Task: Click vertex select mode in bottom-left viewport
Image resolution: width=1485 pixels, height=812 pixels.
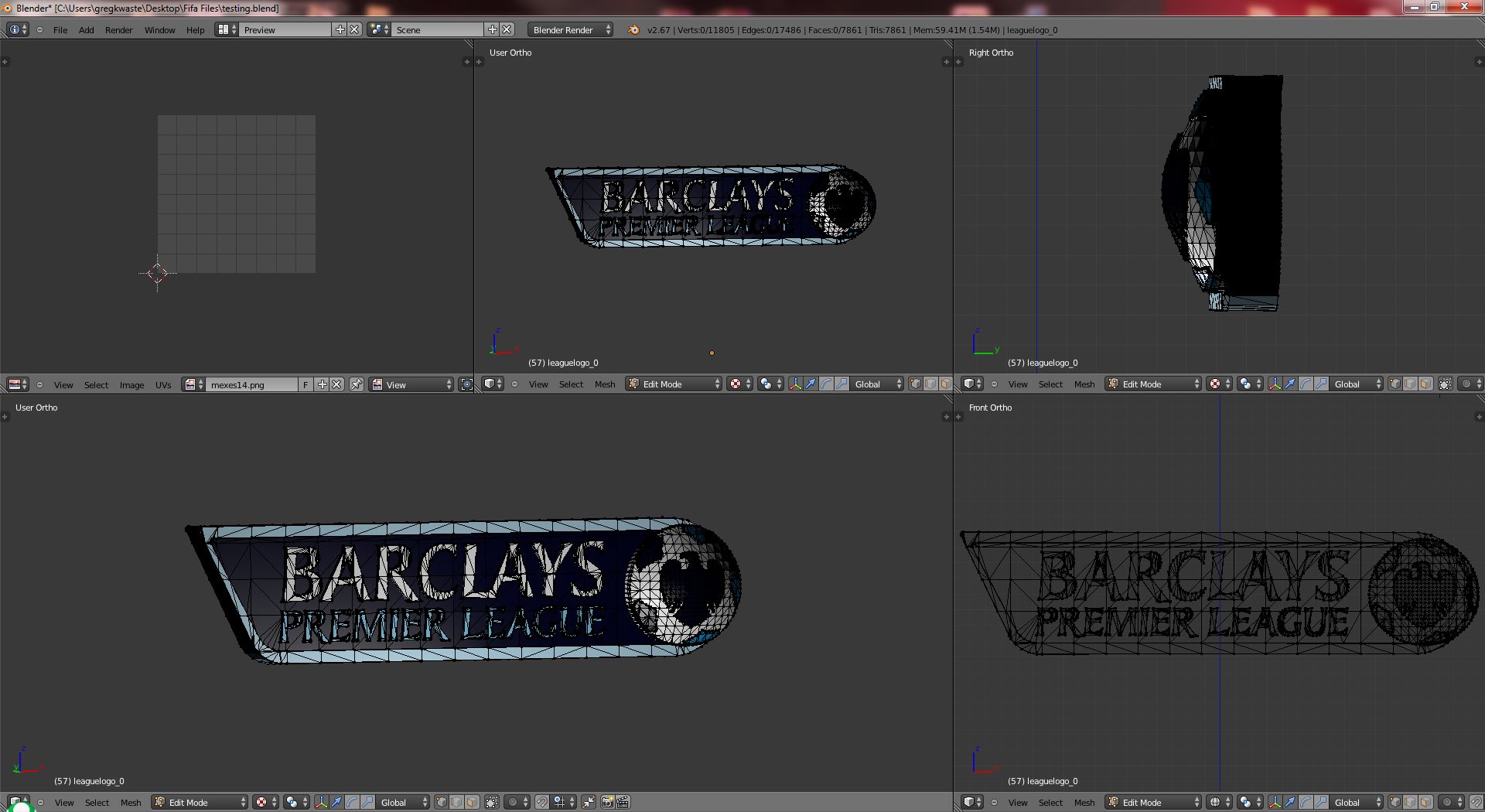Action: tap(441, 802)
